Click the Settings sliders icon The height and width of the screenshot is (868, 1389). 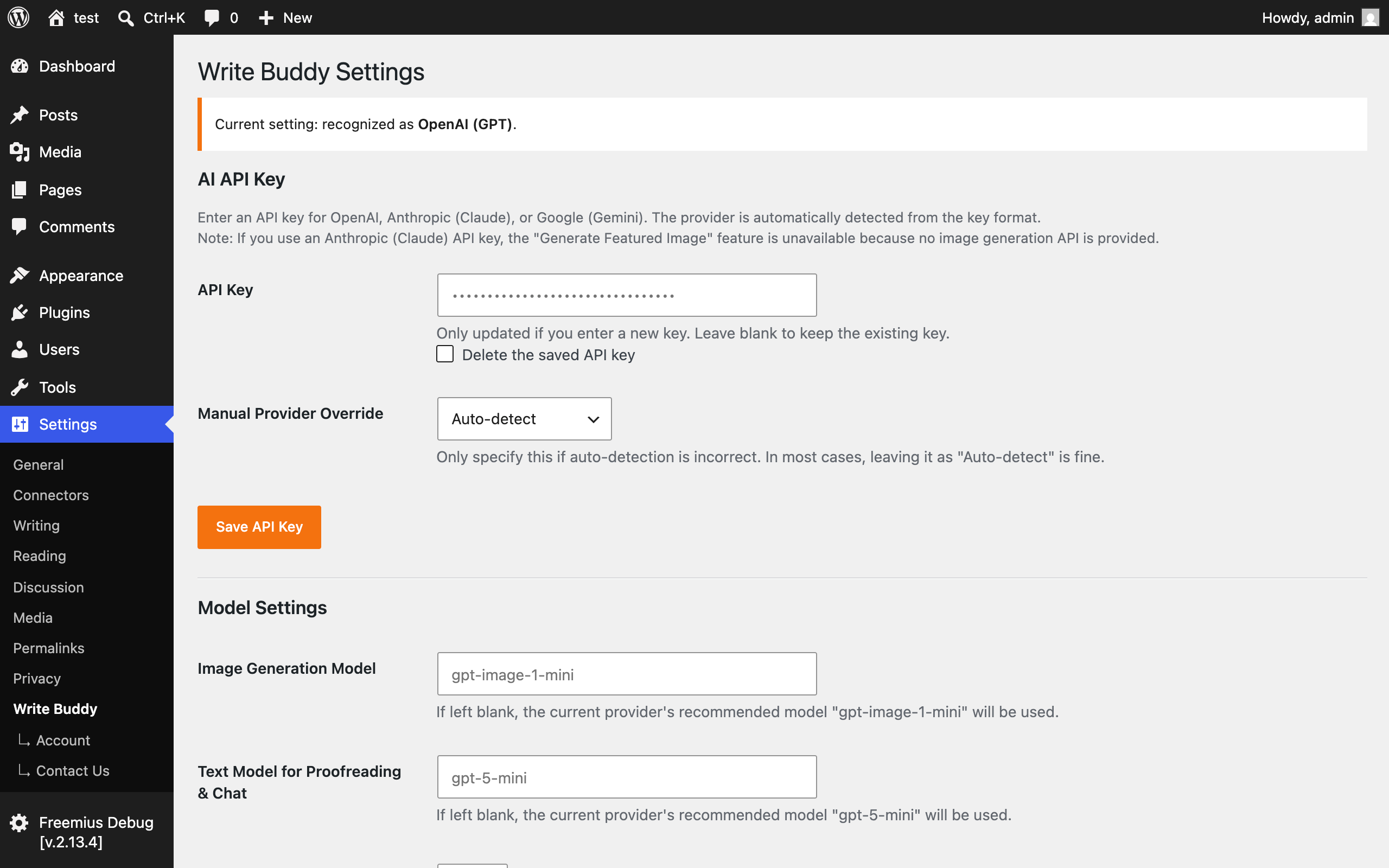[20, 424]
